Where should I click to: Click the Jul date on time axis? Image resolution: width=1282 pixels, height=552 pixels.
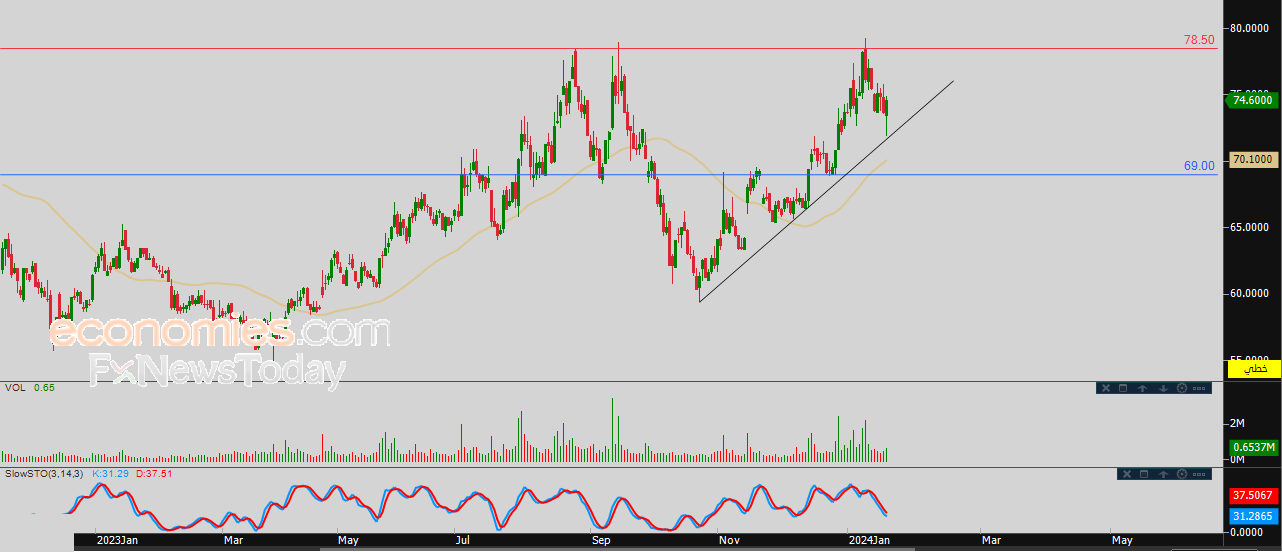(463, 540)
